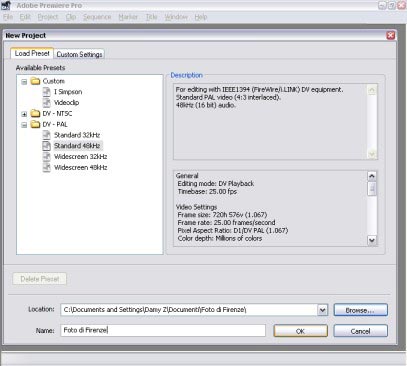Click the Browse button for location
This screenshot has width=407, height=366.
click(x=361, y=310)
